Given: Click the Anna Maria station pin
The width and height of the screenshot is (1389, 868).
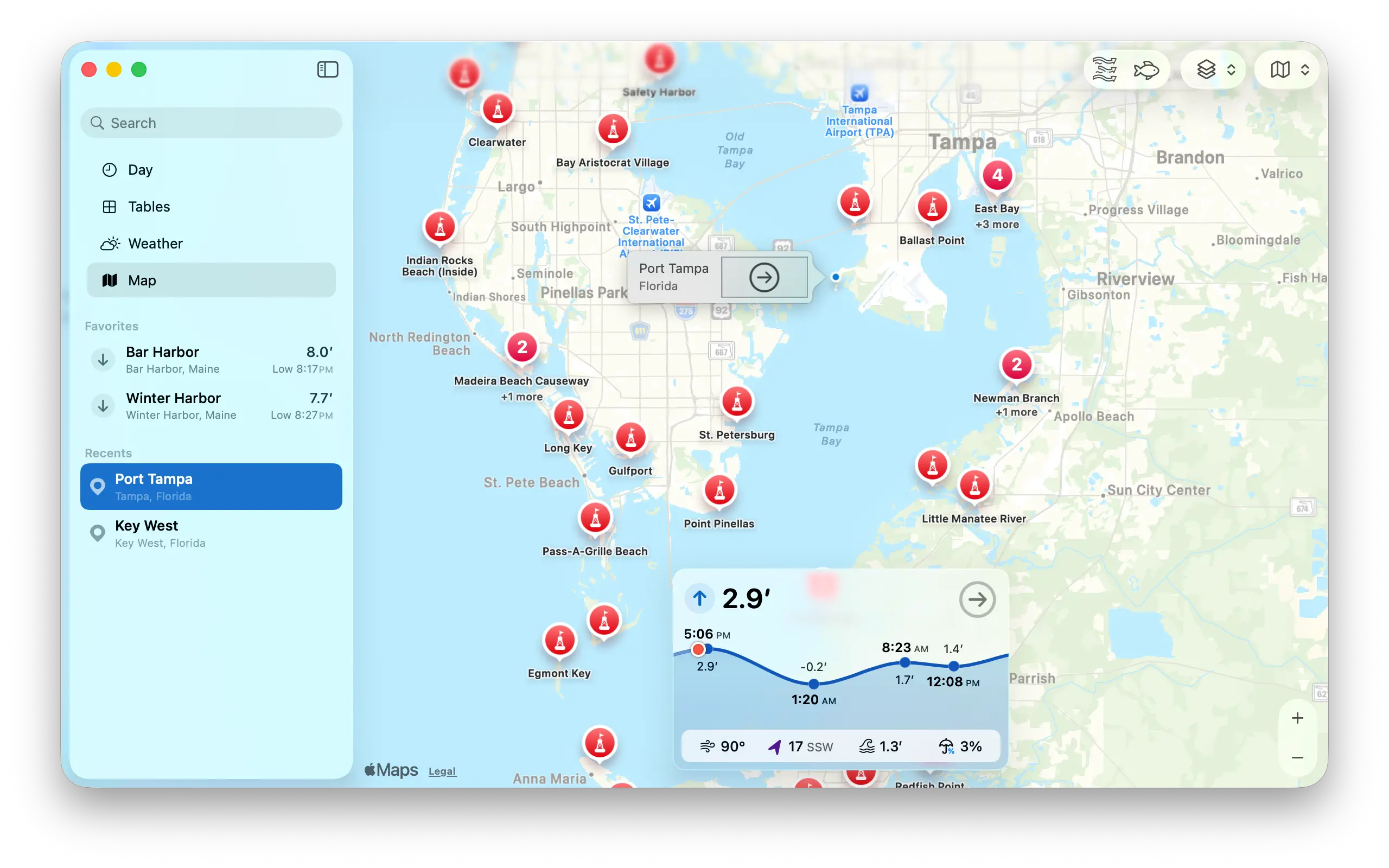Looking at the screenshot, I should (x=600, y=743).
